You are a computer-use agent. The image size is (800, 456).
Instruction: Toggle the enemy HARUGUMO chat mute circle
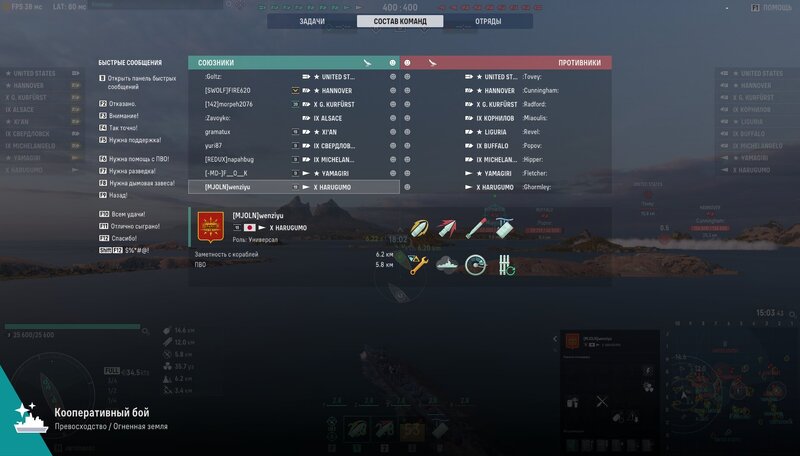pyautogui.click(x=407, y=187)
